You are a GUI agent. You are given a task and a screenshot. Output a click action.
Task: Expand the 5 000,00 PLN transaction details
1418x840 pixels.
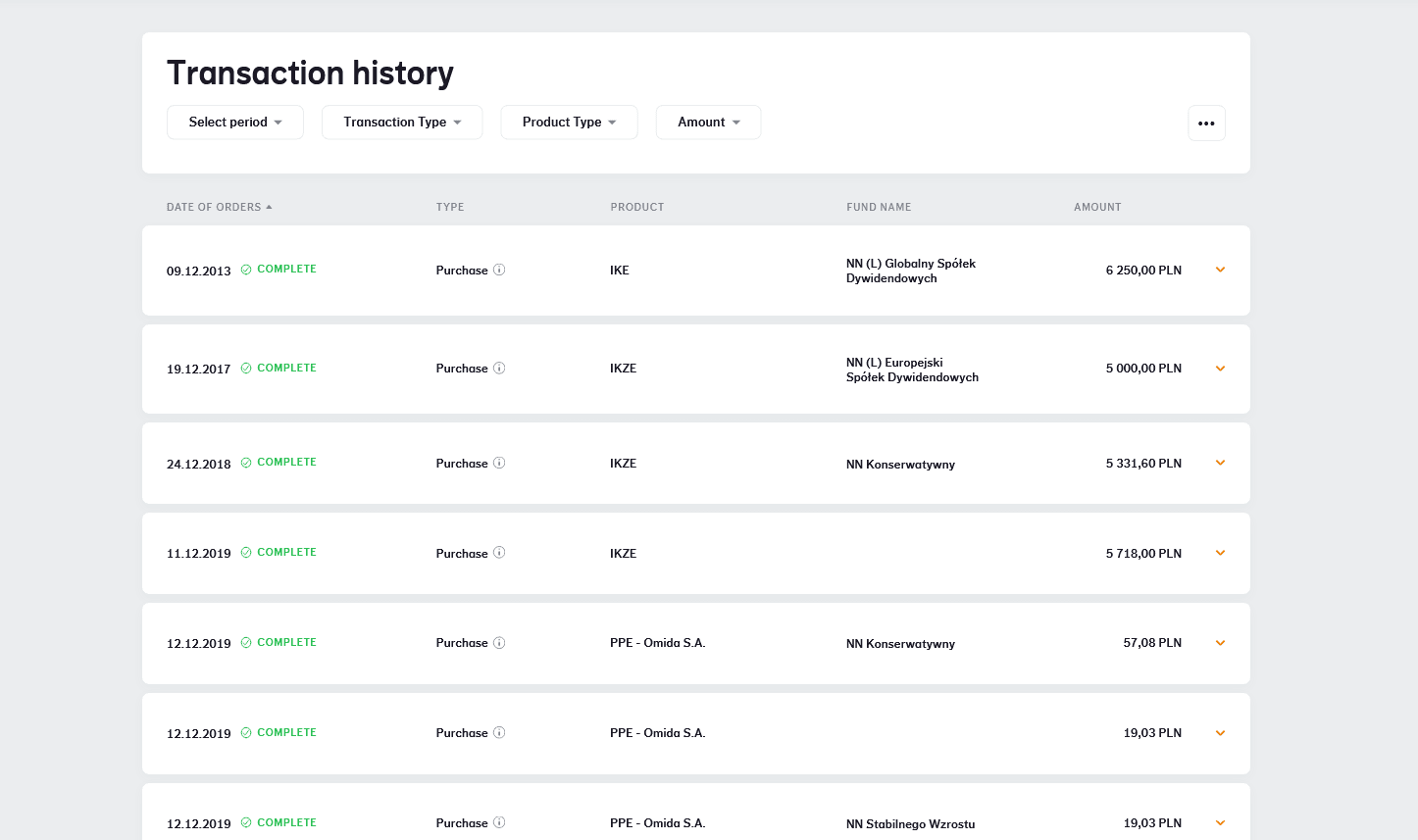click(x=1220, y=369)
